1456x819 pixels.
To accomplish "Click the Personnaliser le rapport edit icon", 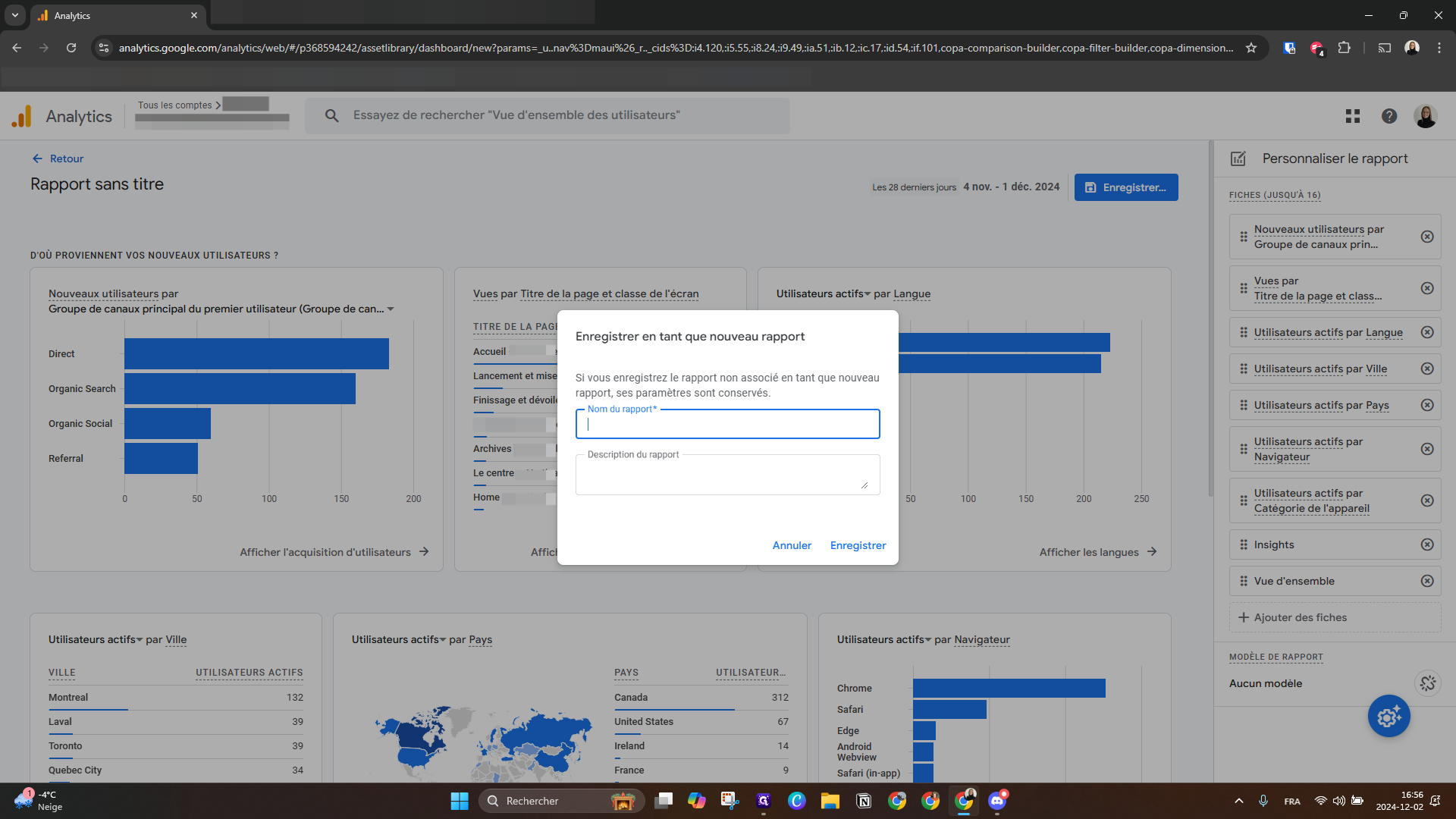I will click(x=1238, y=158).
